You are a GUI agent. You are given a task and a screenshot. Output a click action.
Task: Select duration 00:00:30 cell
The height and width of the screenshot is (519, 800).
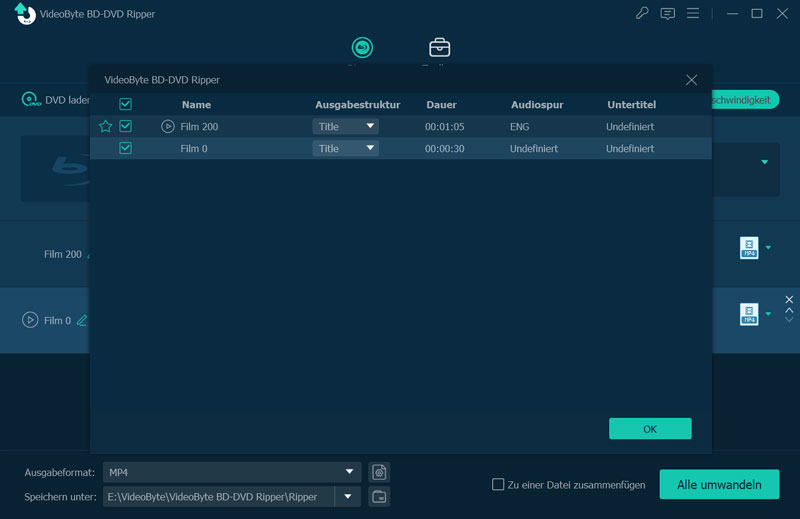pos(444,149)
